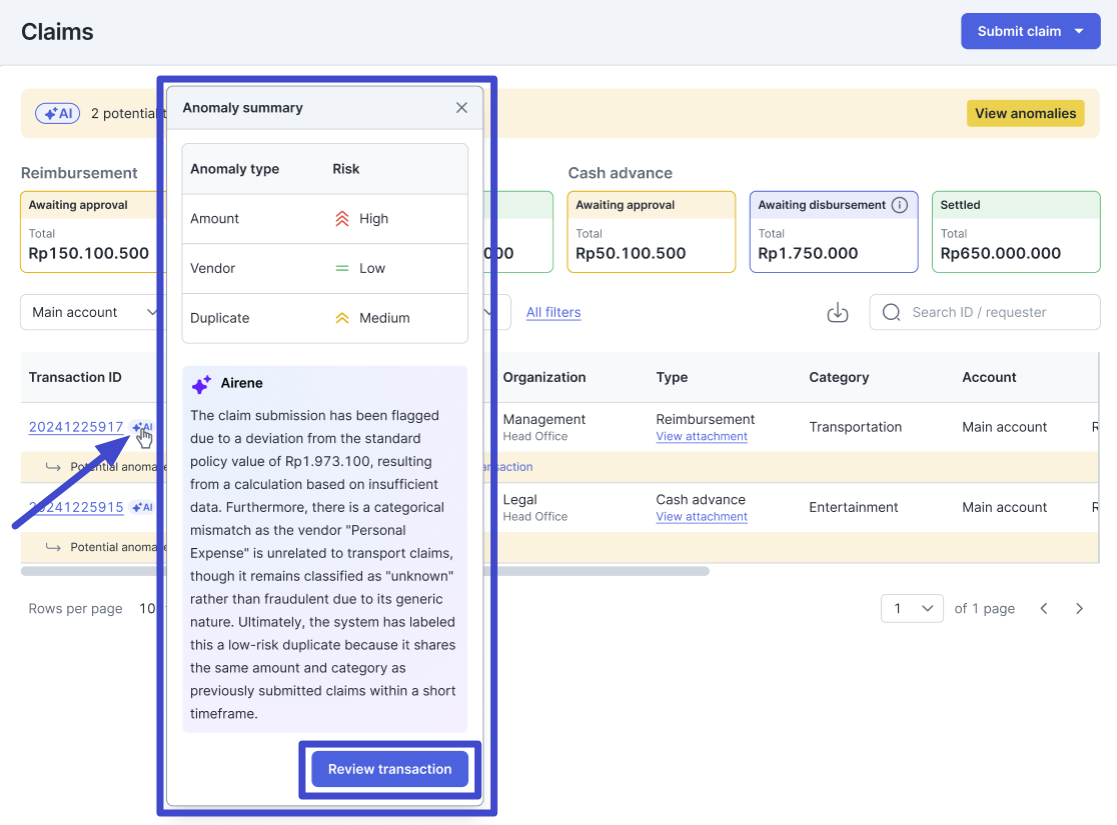Click the Search ID / requester field

[x=995, y=312]
